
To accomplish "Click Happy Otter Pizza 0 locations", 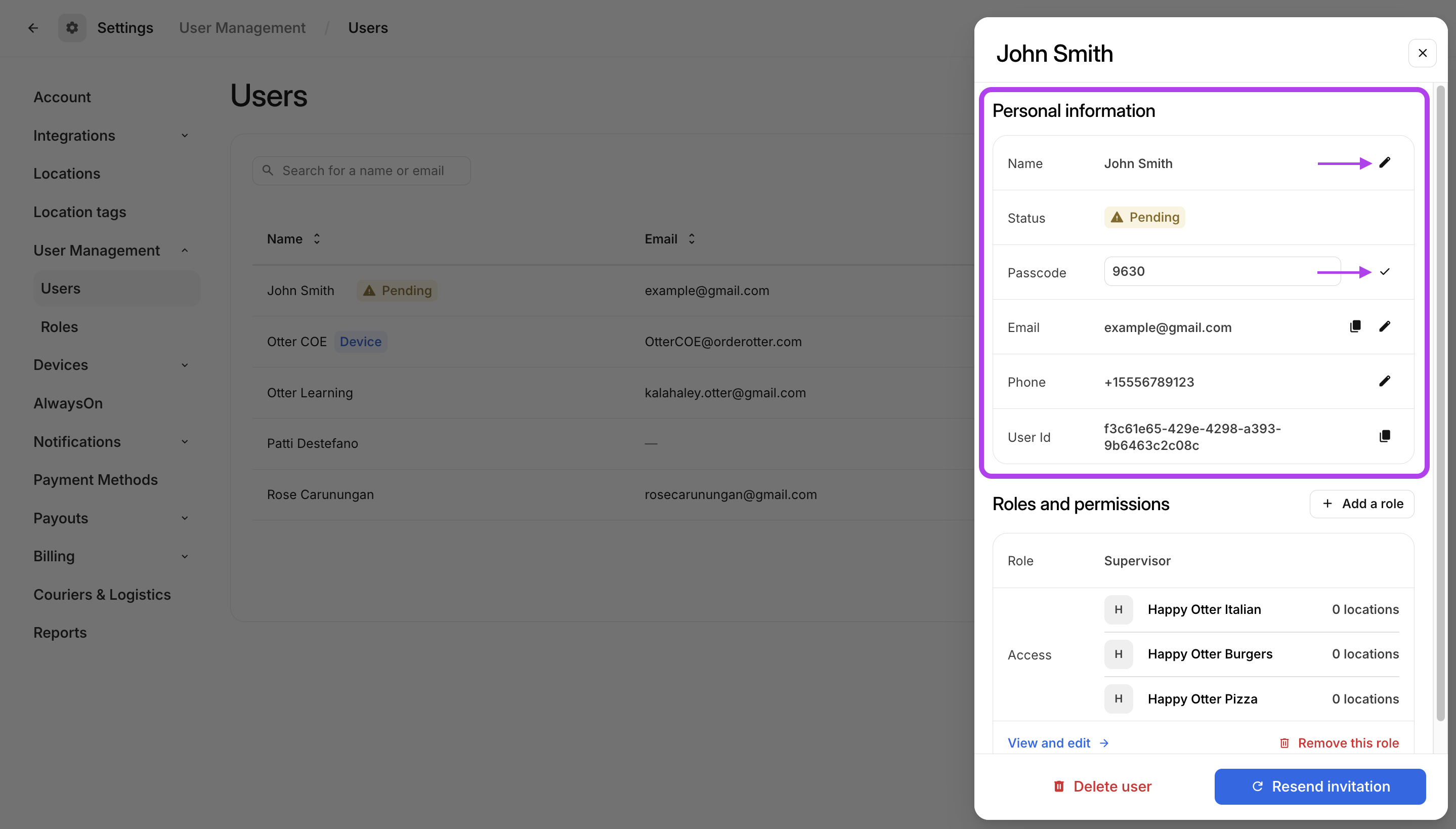I will [x=1365, y=698].
